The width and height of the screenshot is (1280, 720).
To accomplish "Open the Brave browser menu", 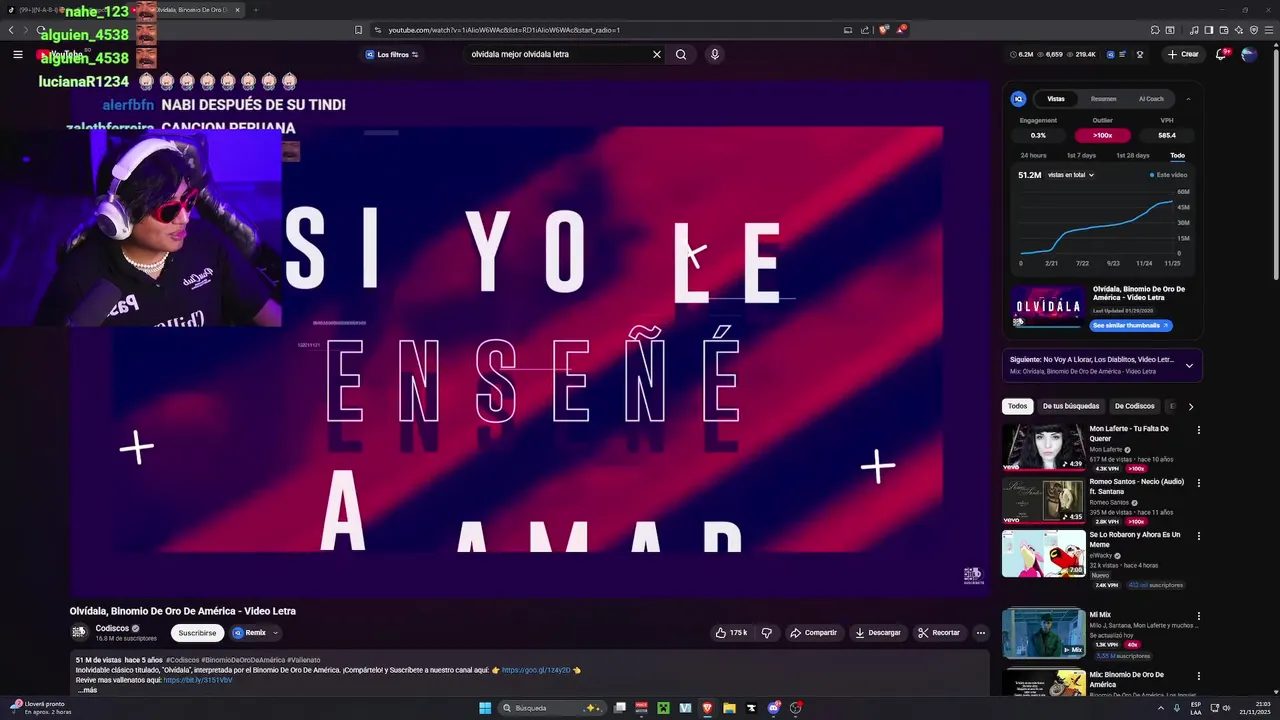I will (1267, 30).
